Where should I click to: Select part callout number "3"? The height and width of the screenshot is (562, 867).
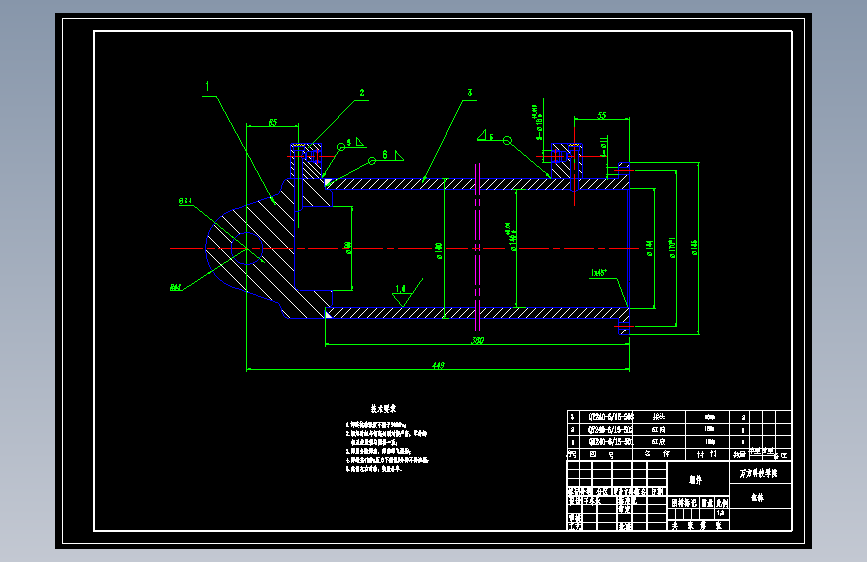coord(469,92)
